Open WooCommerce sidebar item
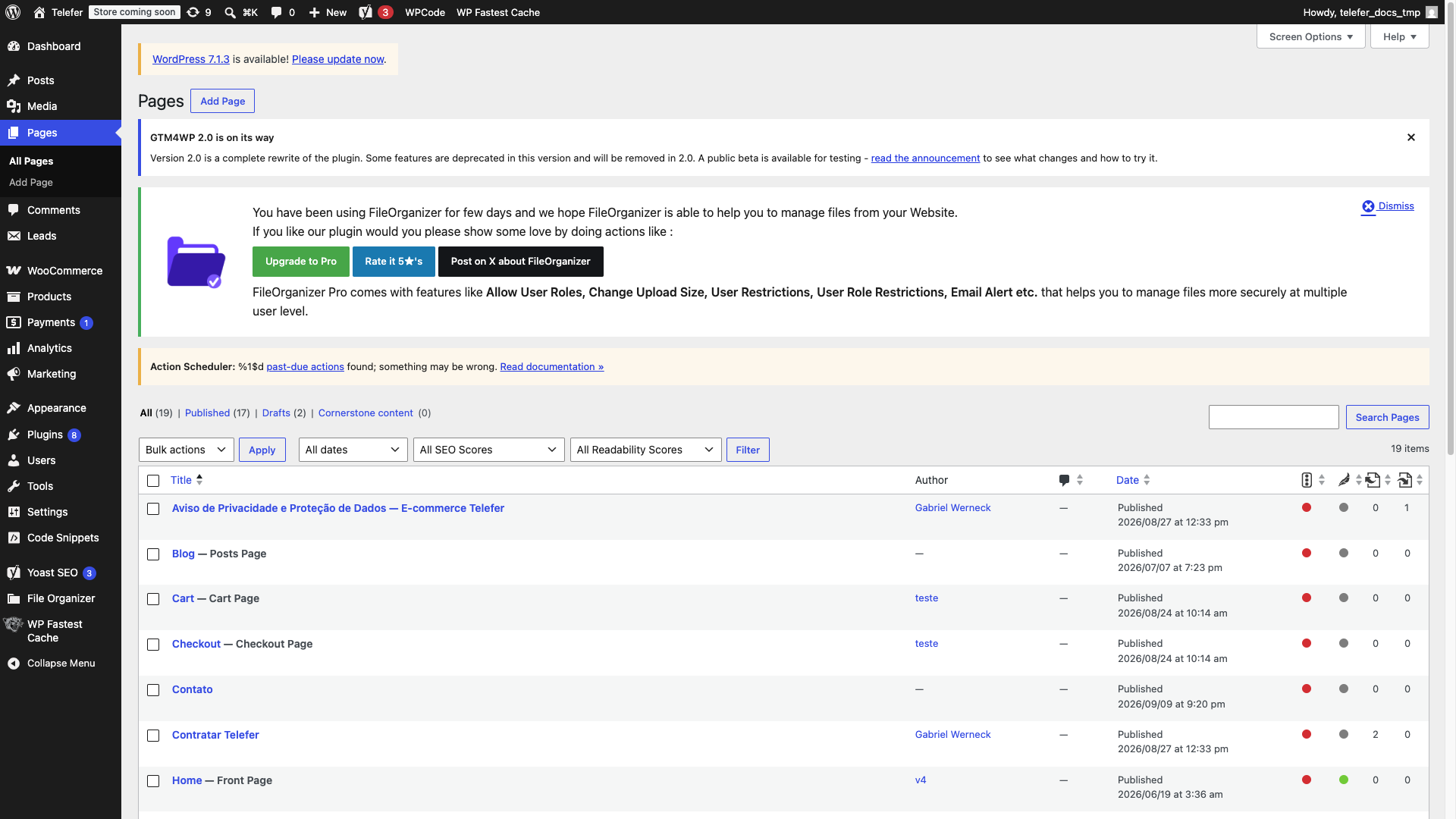Image resolution: width=1456 pixels, height=819 pixels. [61, 271]
